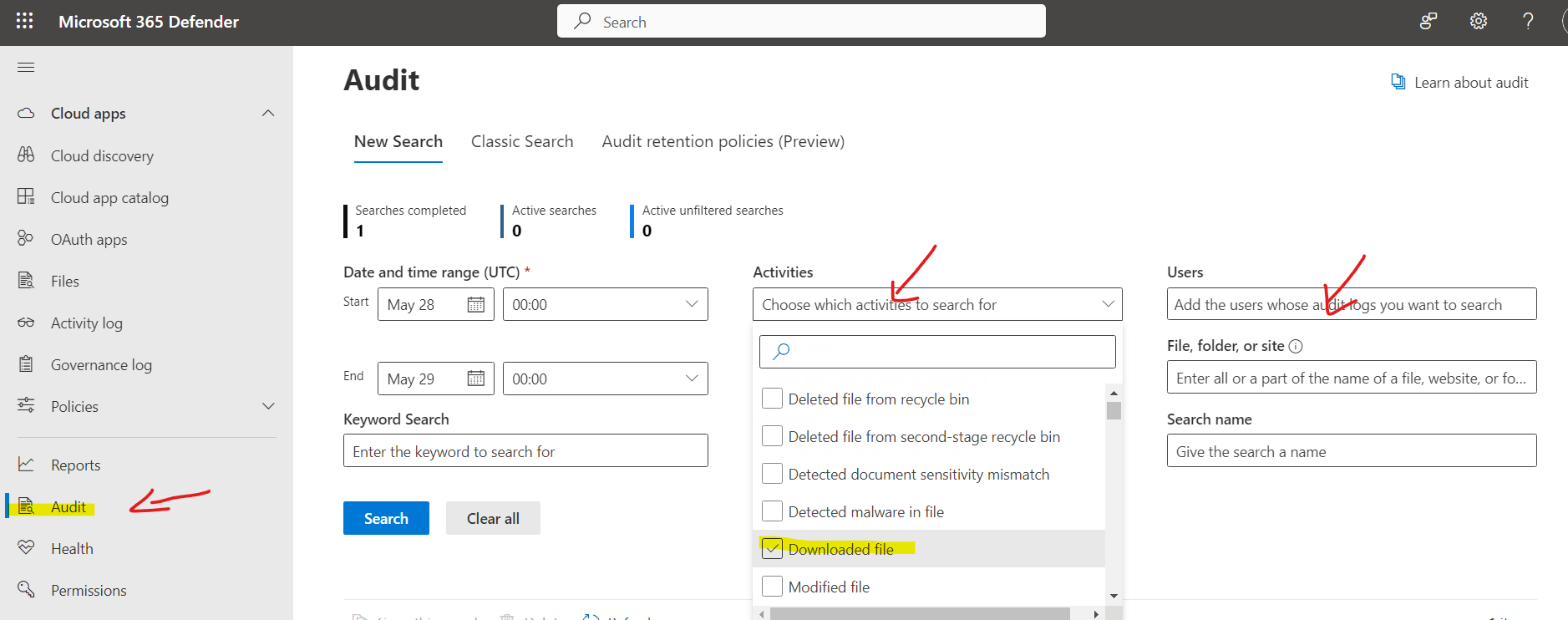Switch to the New Search tab

pos(398,141)
